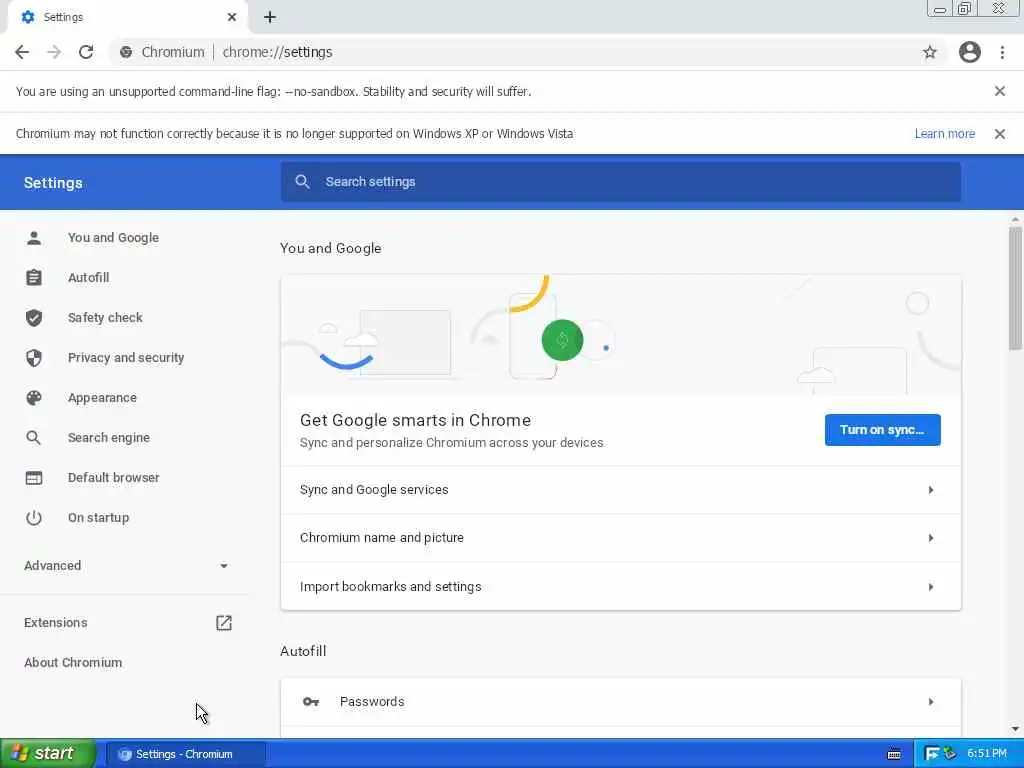Bookmark this page with the star icon

point(929,52)
